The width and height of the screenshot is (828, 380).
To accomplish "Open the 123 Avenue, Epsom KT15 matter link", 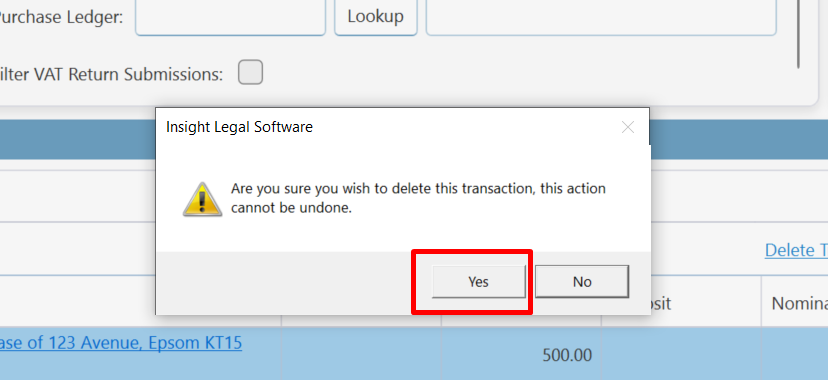I will (x=121, y=343).
